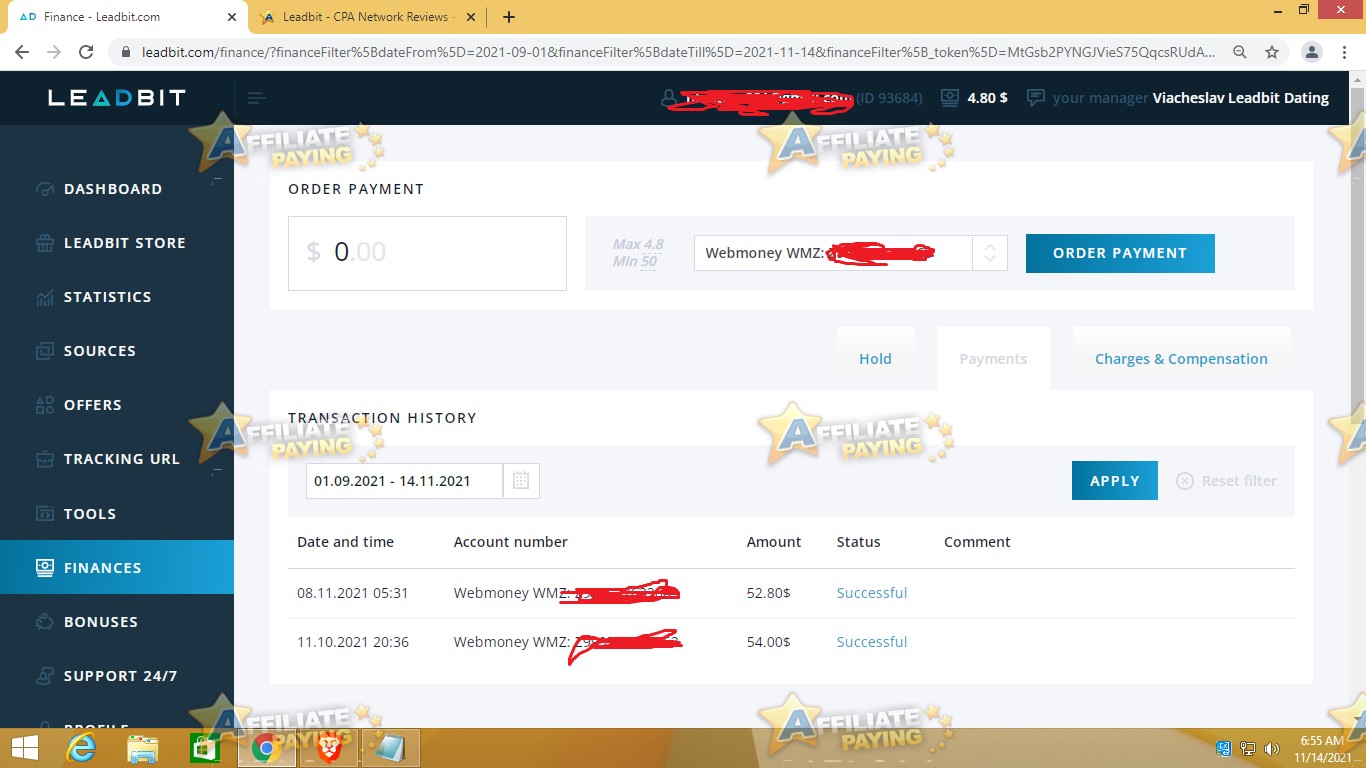
Task: Select the Finances sidebar menu item
Action: tap(117, 567)
